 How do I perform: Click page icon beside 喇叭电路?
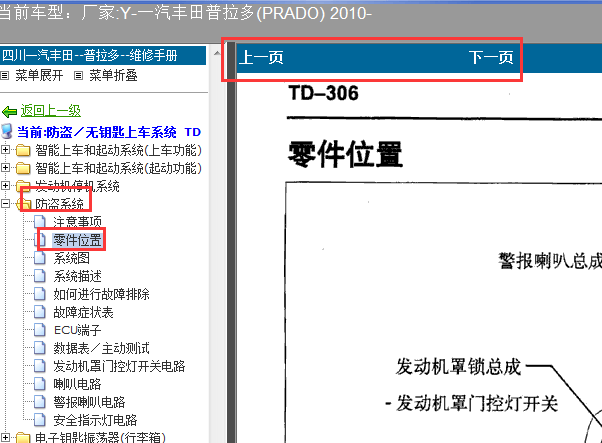coord(40,384)
